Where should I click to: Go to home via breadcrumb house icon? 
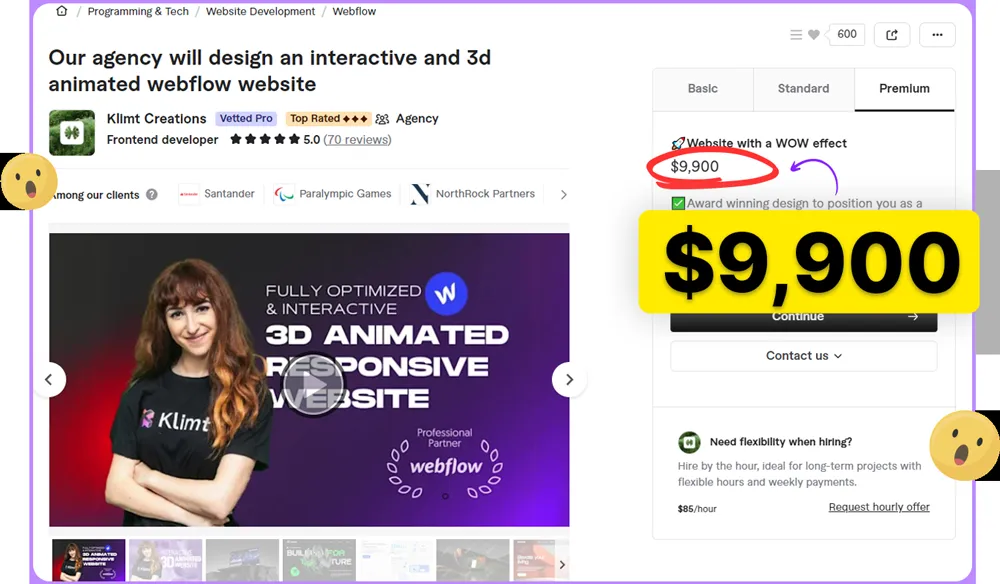point(62,11)
